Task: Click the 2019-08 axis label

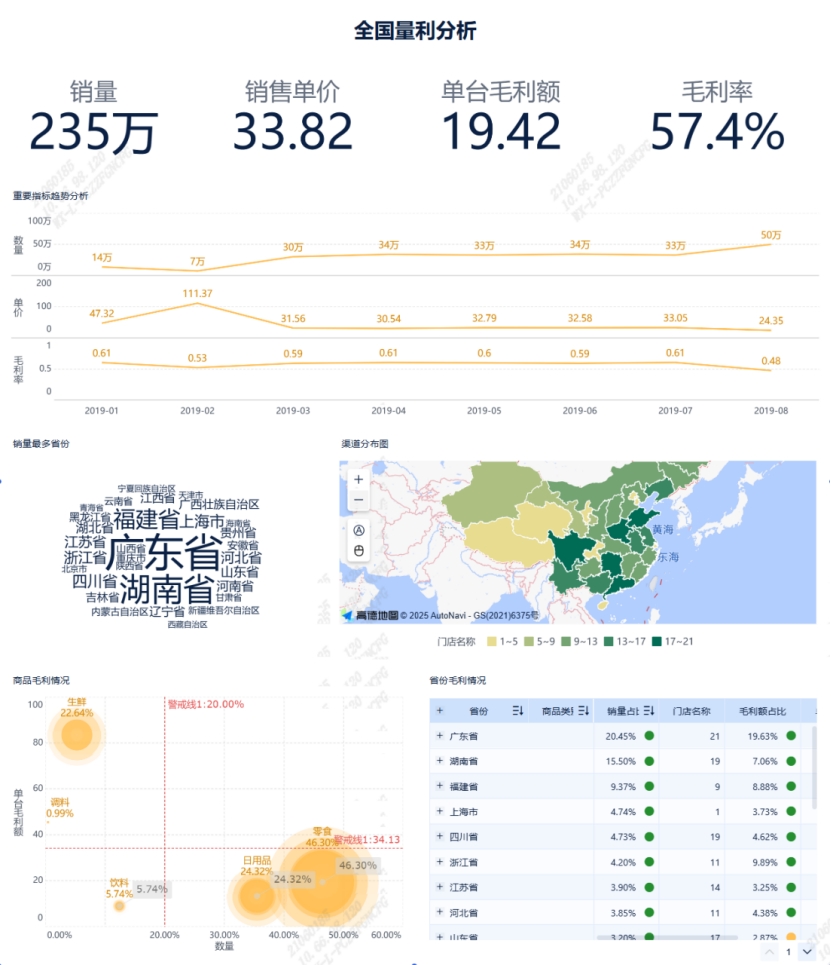Action: [771, 410]
